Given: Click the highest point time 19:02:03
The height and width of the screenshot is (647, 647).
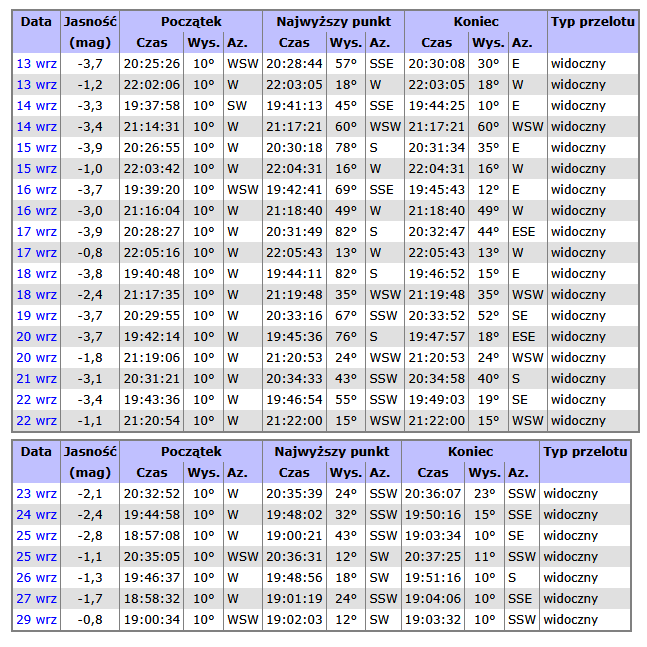Looking at the screenshot, I should (294, 620).
